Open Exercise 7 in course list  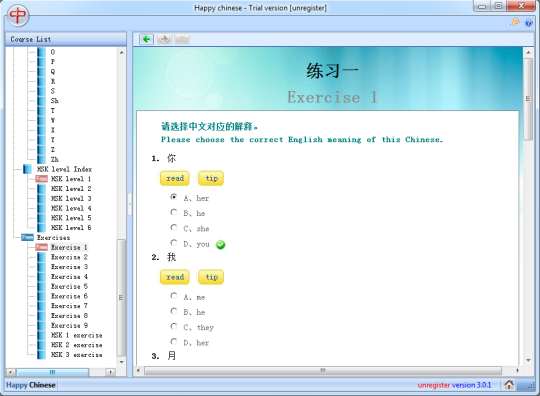[x=69, y=306]
